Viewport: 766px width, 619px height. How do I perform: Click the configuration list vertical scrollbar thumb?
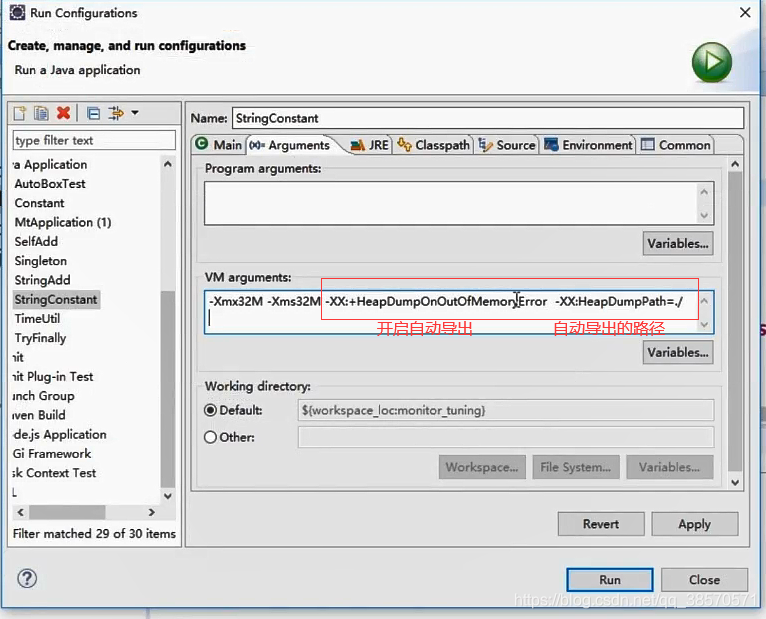tap(168, 389)
